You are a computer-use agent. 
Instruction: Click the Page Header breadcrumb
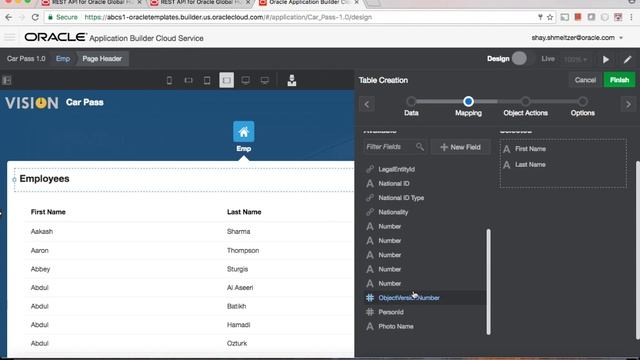point(102,59)
